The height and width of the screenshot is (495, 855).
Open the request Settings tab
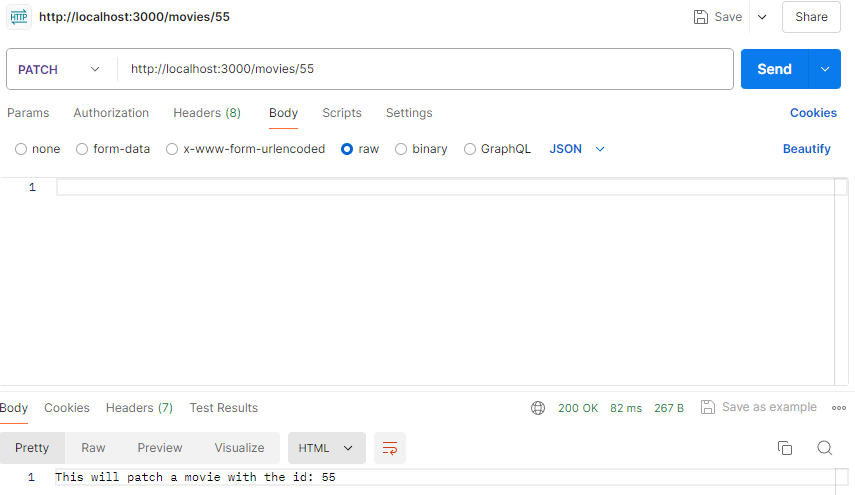coord(409,113)
